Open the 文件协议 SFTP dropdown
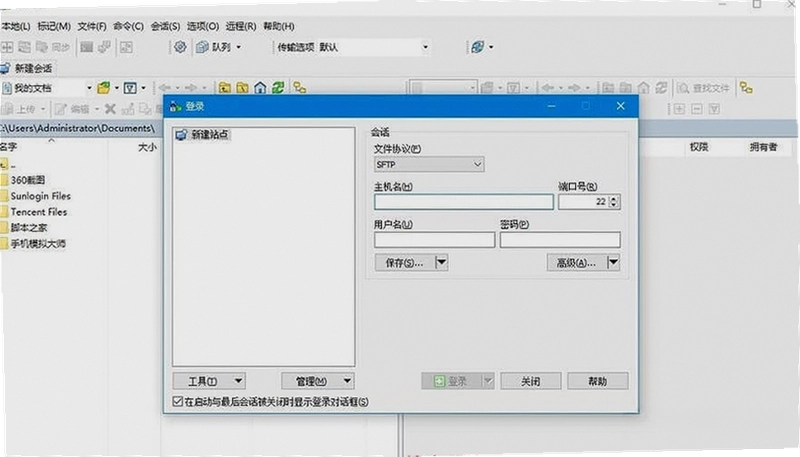The image size is (800, 457). pos(429,164)
